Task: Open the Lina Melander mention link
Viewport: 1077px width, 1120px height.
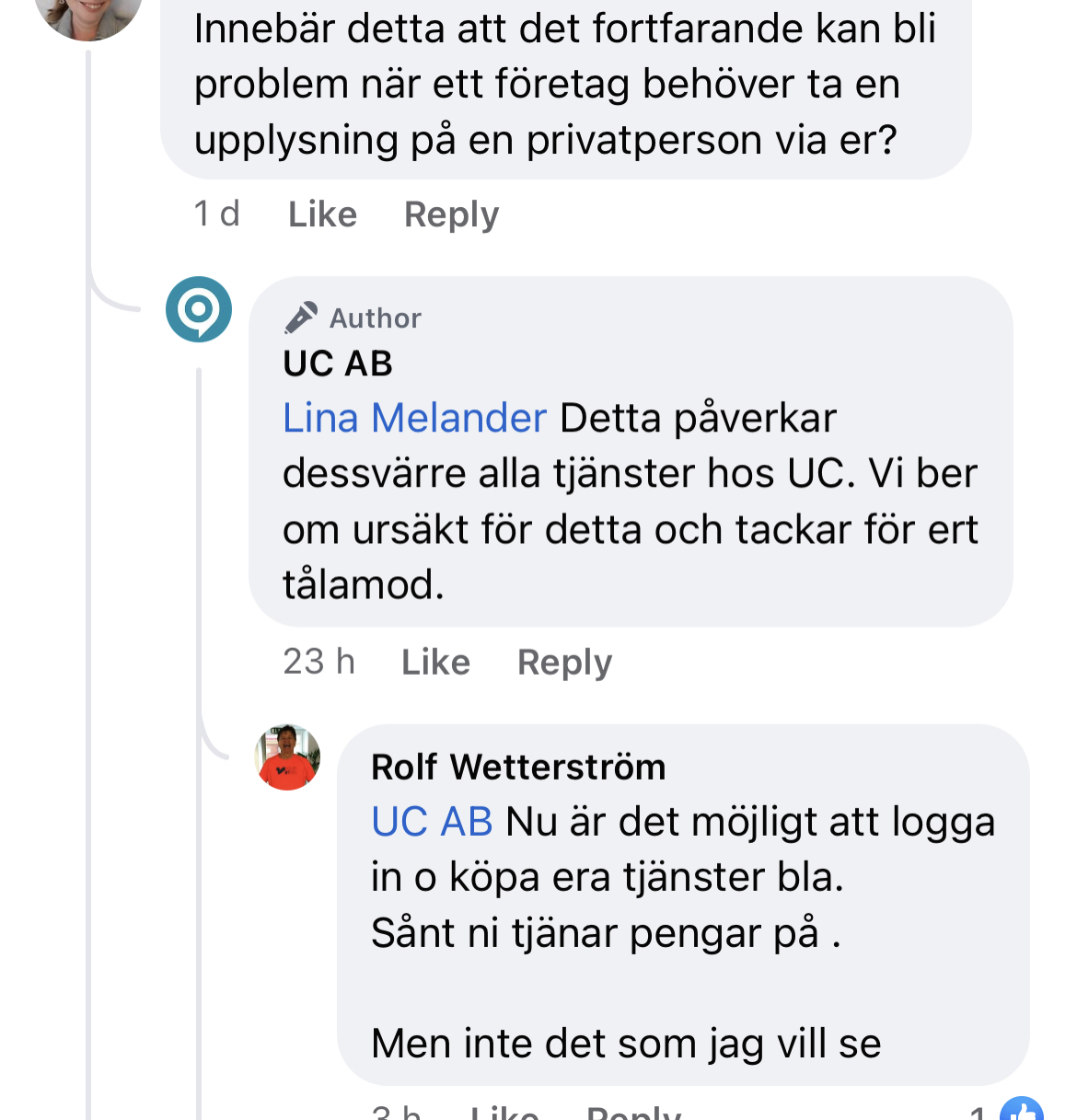Action: [414, 419]
